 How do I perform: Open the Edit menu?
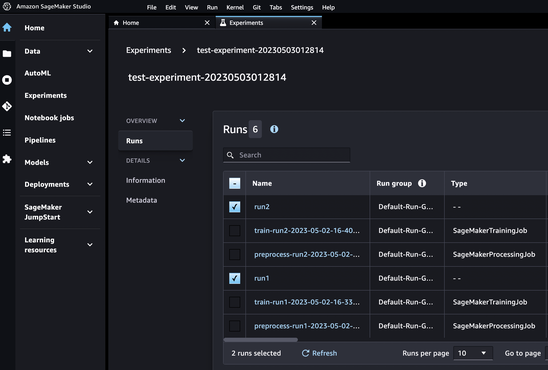pyautogui.click(x=171, y=7)
